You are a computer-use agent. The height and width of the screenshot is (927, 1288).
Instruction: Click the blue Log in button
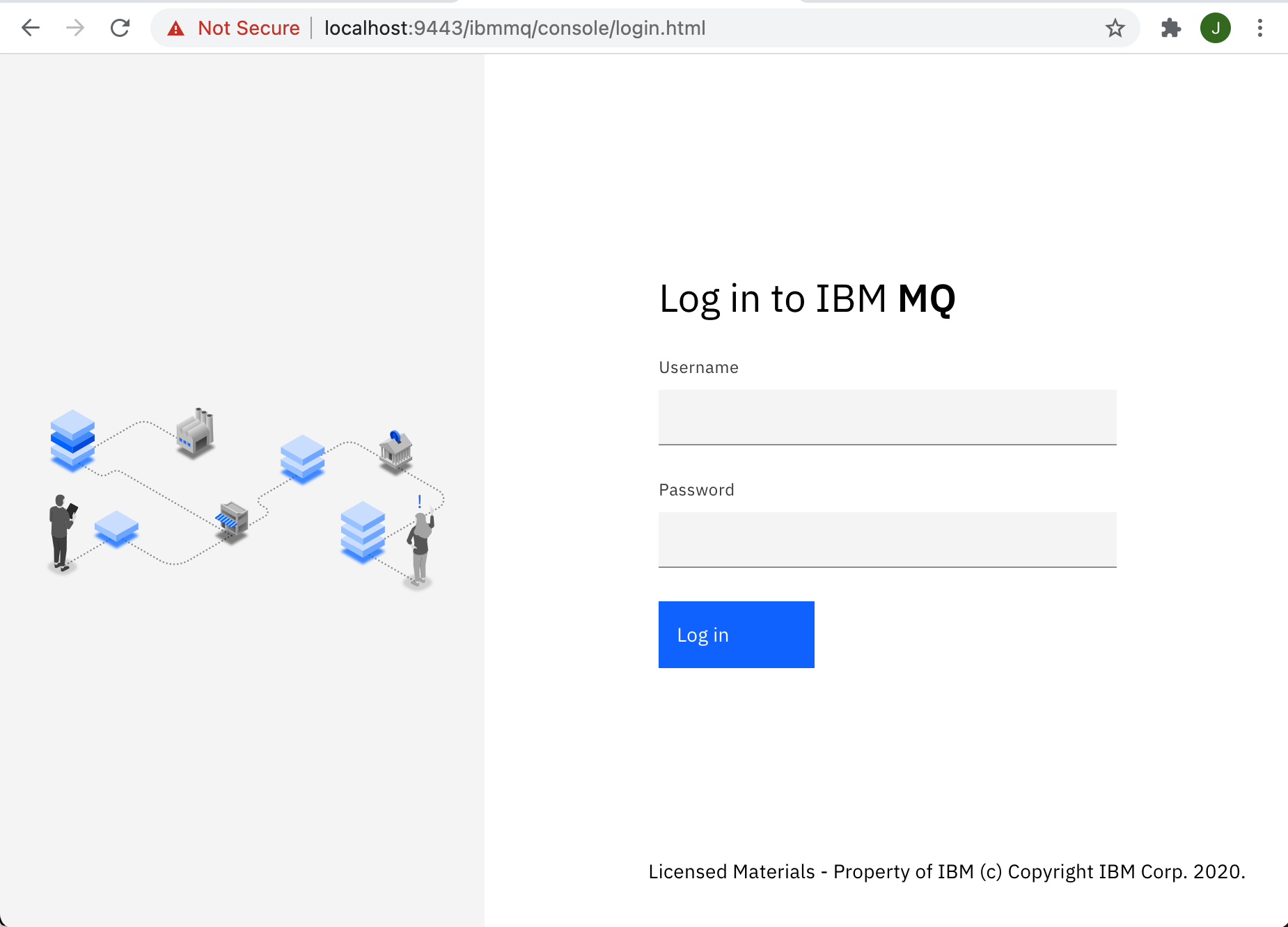tap(737, 635)
